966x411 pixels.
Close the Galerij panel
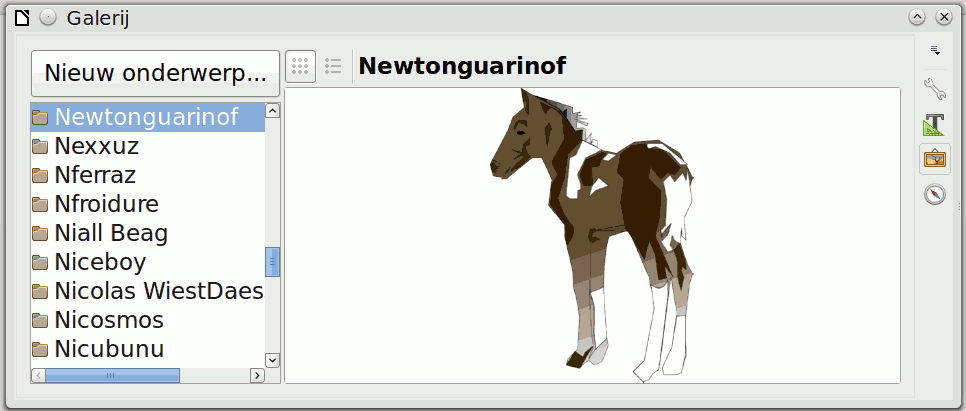[x=944, y=17]
